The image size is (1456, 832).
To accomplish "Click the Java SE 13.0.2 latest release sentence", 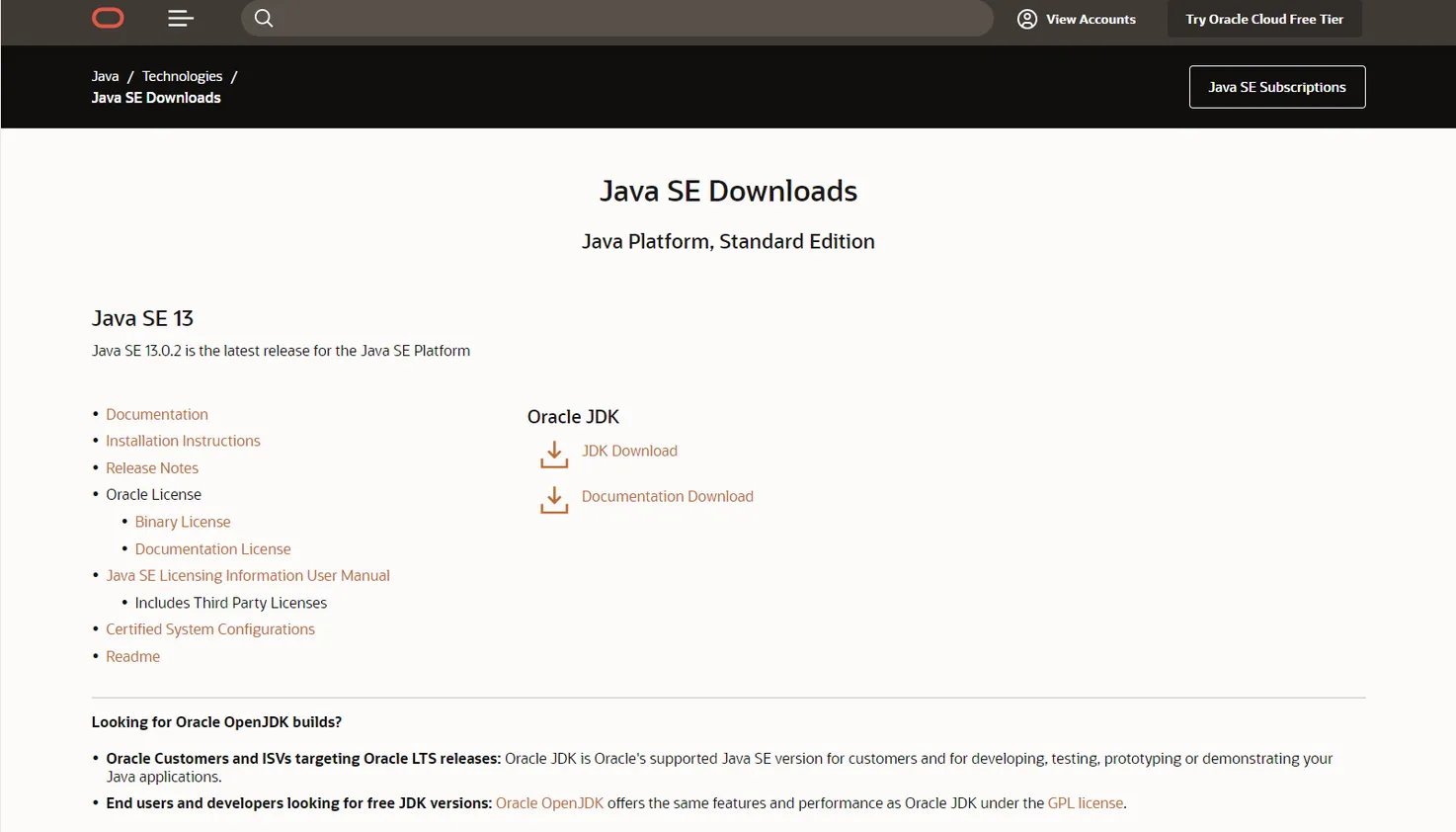I will point(281,351).
